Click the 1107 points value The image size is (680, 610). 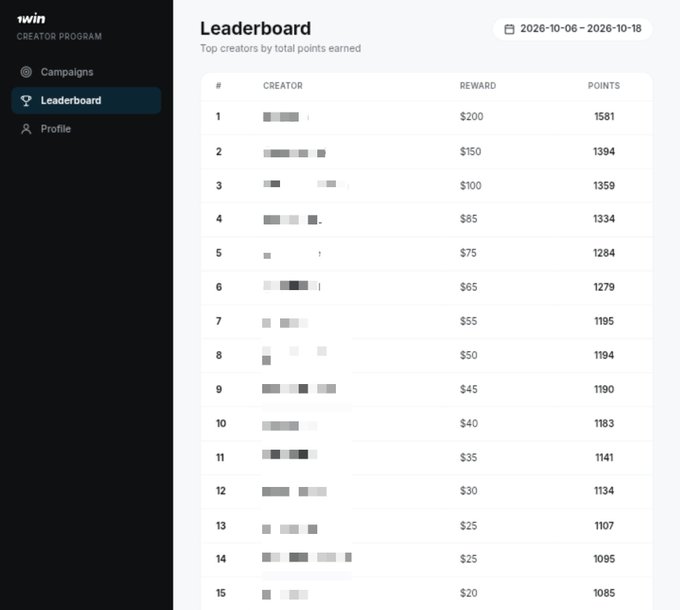click(x=604, y=526)
